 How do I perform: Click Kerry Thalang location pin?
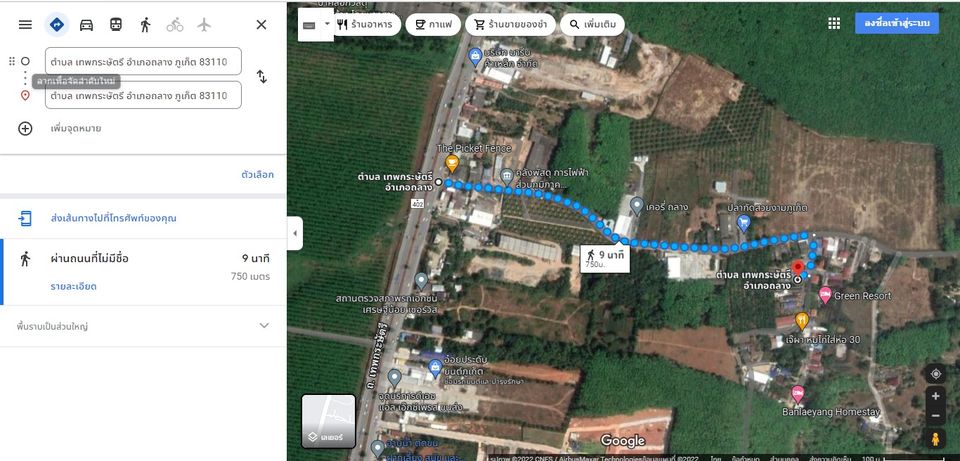click(x=637, y=206)
